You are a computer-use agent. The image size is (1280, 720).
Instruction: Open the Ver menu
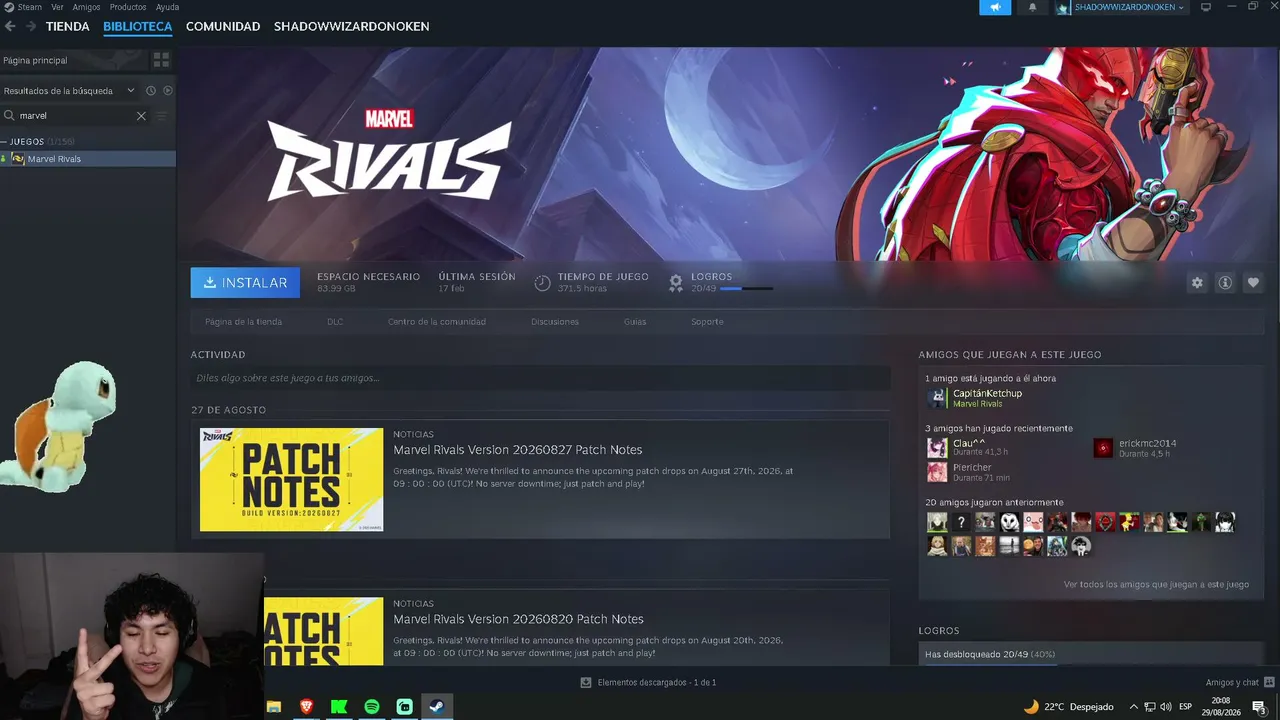pos(57,7)
